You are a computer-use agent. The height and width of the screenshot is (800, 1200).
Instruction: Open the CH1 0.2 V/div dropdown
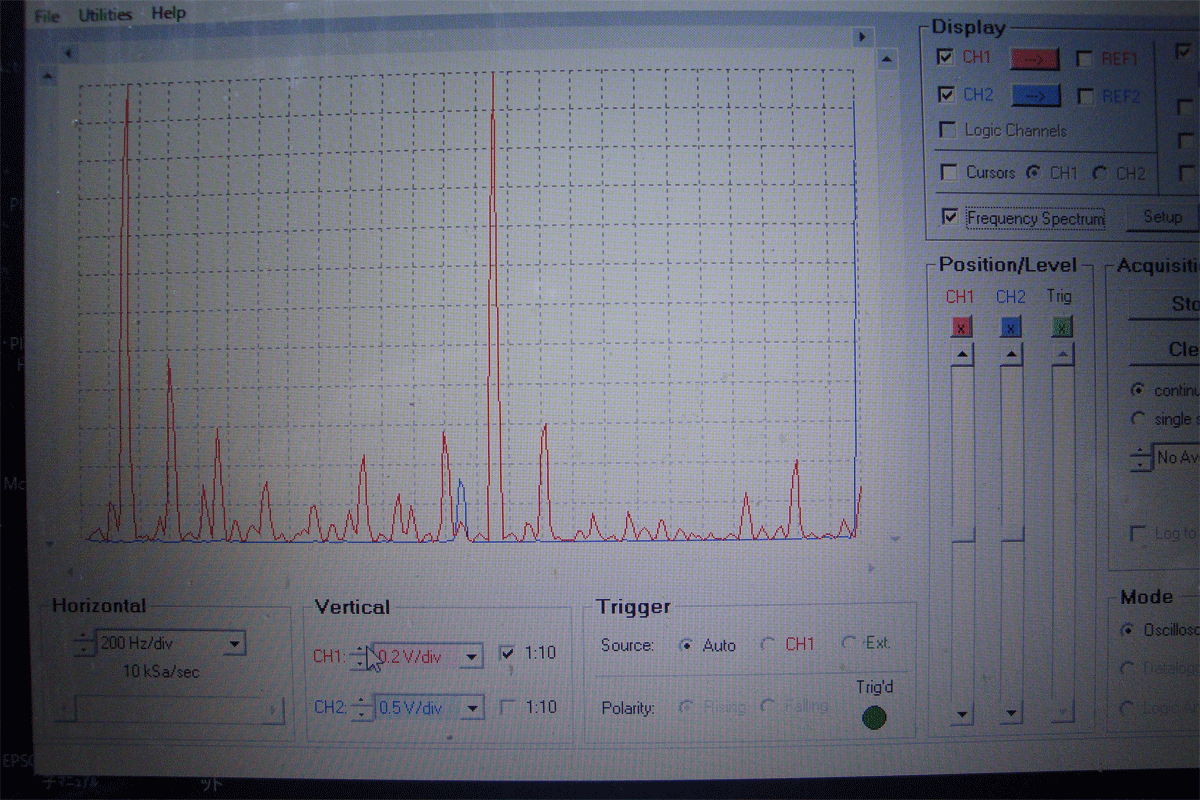(472, 657)
